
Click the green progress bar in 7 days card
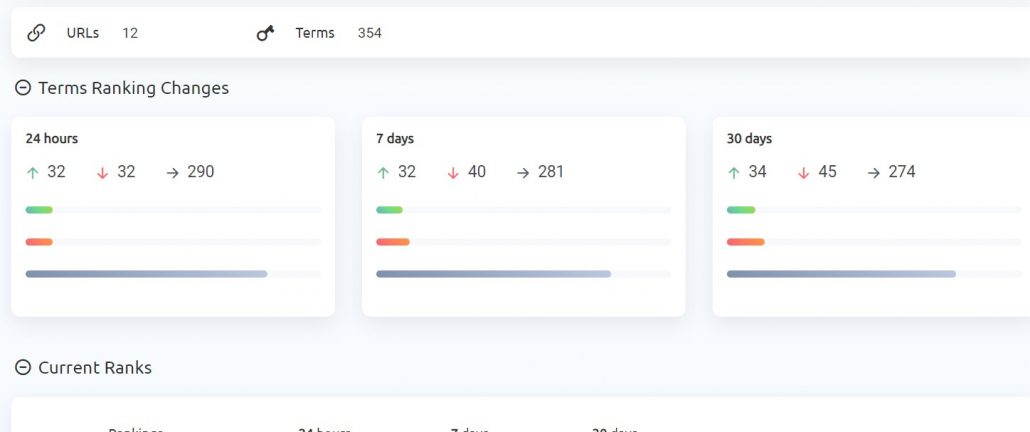pos(390,210)
